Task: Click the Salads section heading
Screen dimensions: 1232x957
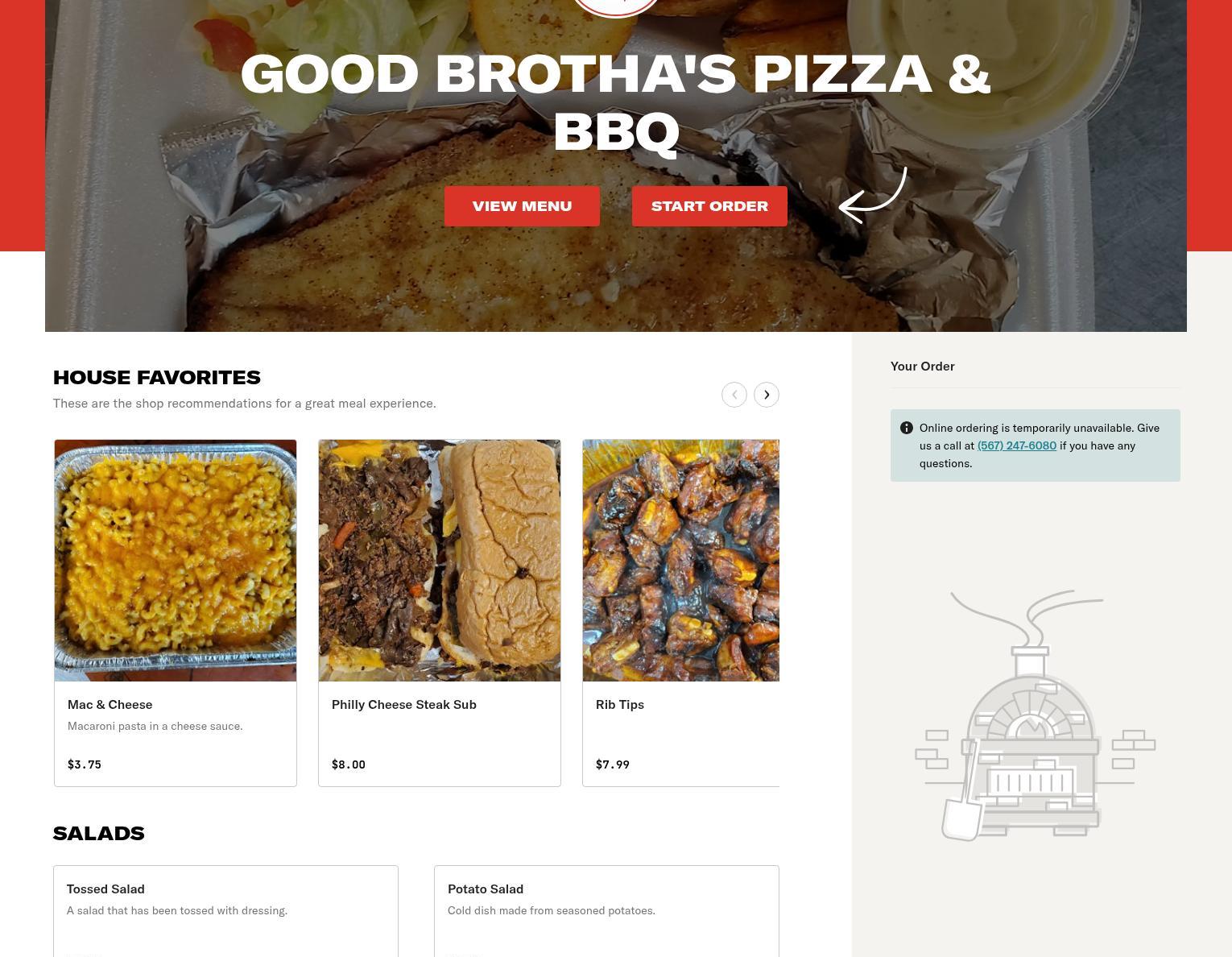Action: [x=99, y=834]
